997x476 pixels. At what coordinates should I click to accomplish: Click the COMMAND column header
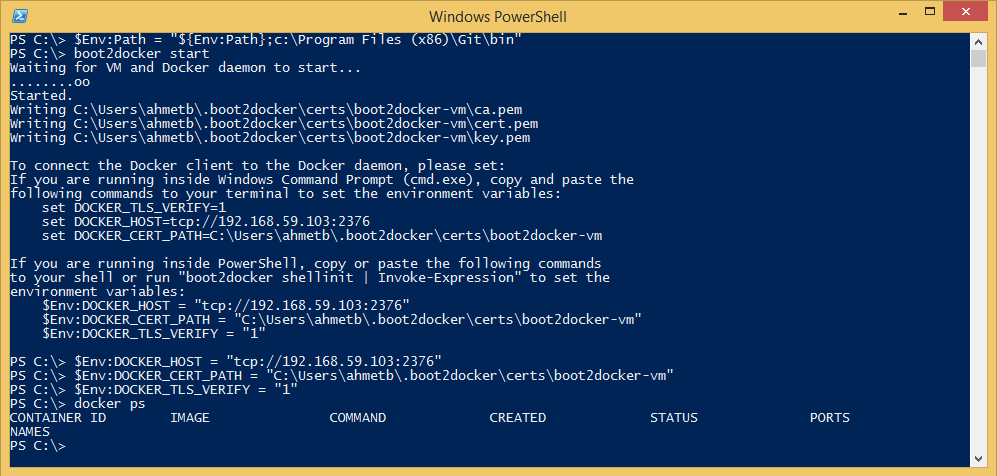coord(358,418)
